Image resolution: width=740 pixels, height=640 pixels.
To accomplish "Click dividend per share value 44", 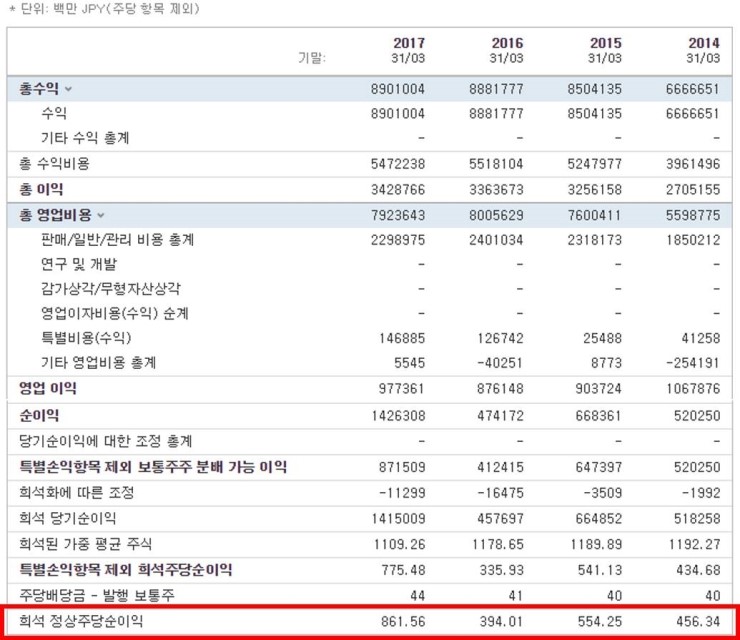I will click(x=418, y=596).
